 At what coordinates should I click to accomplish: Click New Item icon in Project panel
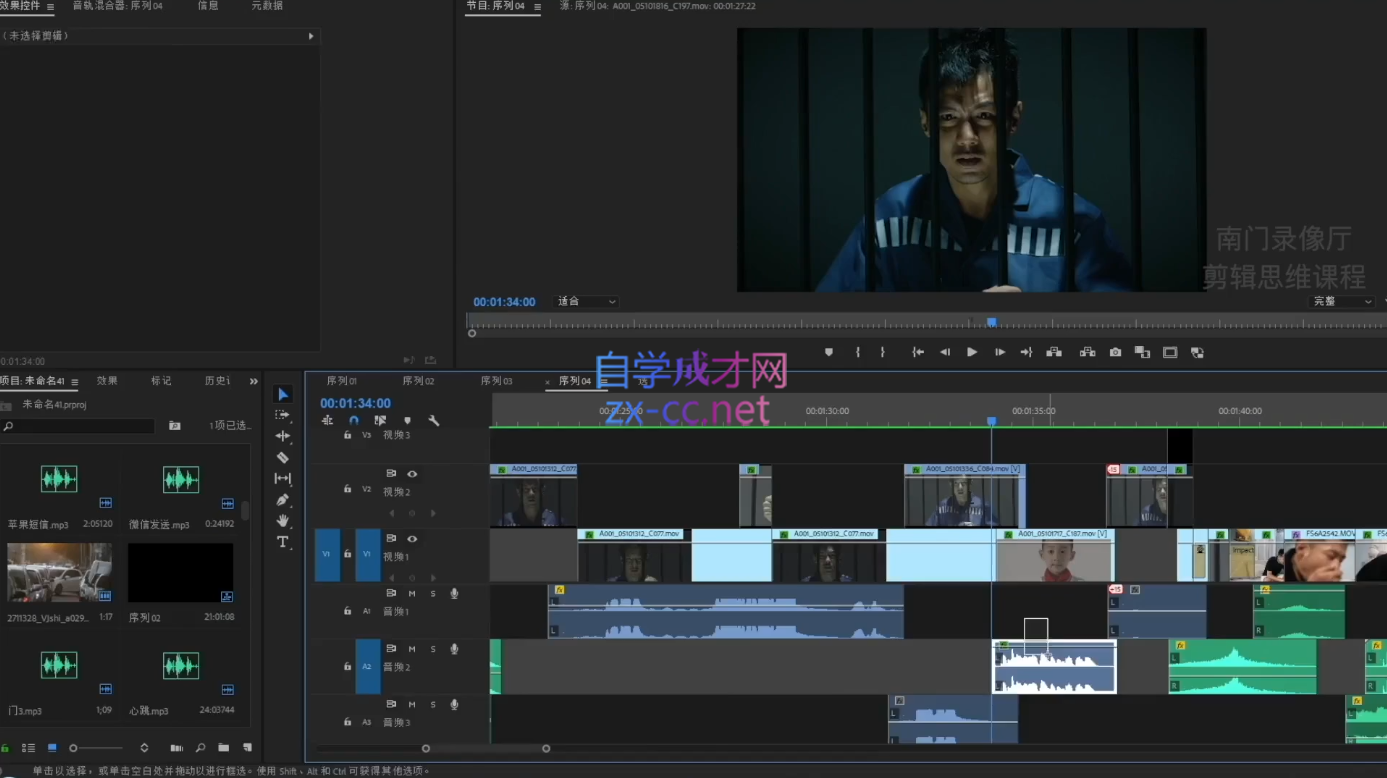247,748
